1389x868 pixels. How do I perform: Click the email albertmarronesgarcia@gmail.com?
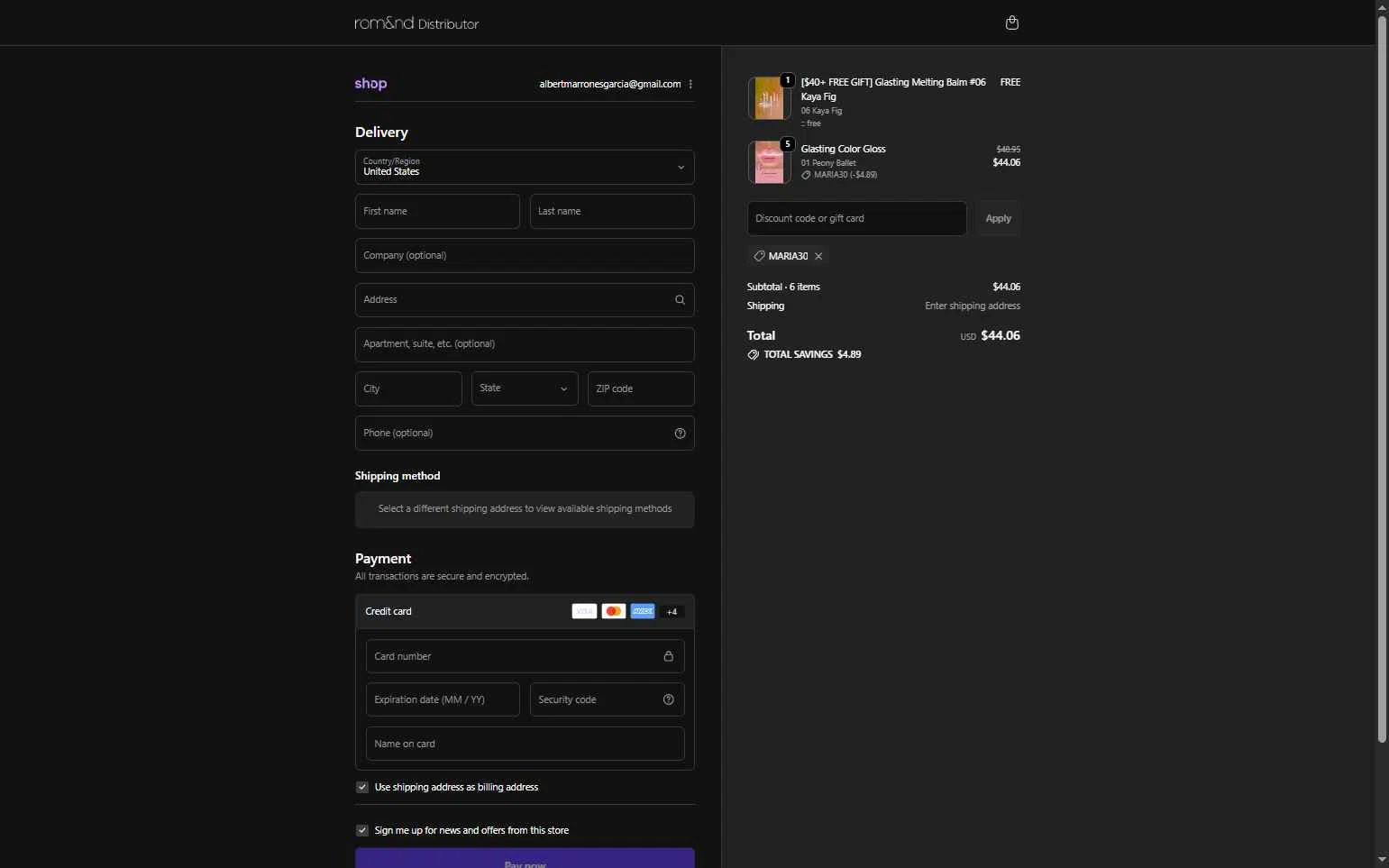point(610,84)
